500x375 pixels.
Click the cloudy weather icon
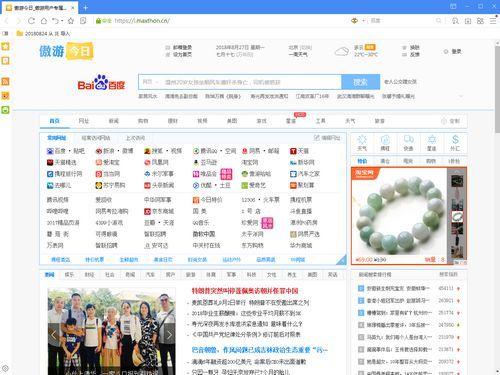tap(341, 51)
